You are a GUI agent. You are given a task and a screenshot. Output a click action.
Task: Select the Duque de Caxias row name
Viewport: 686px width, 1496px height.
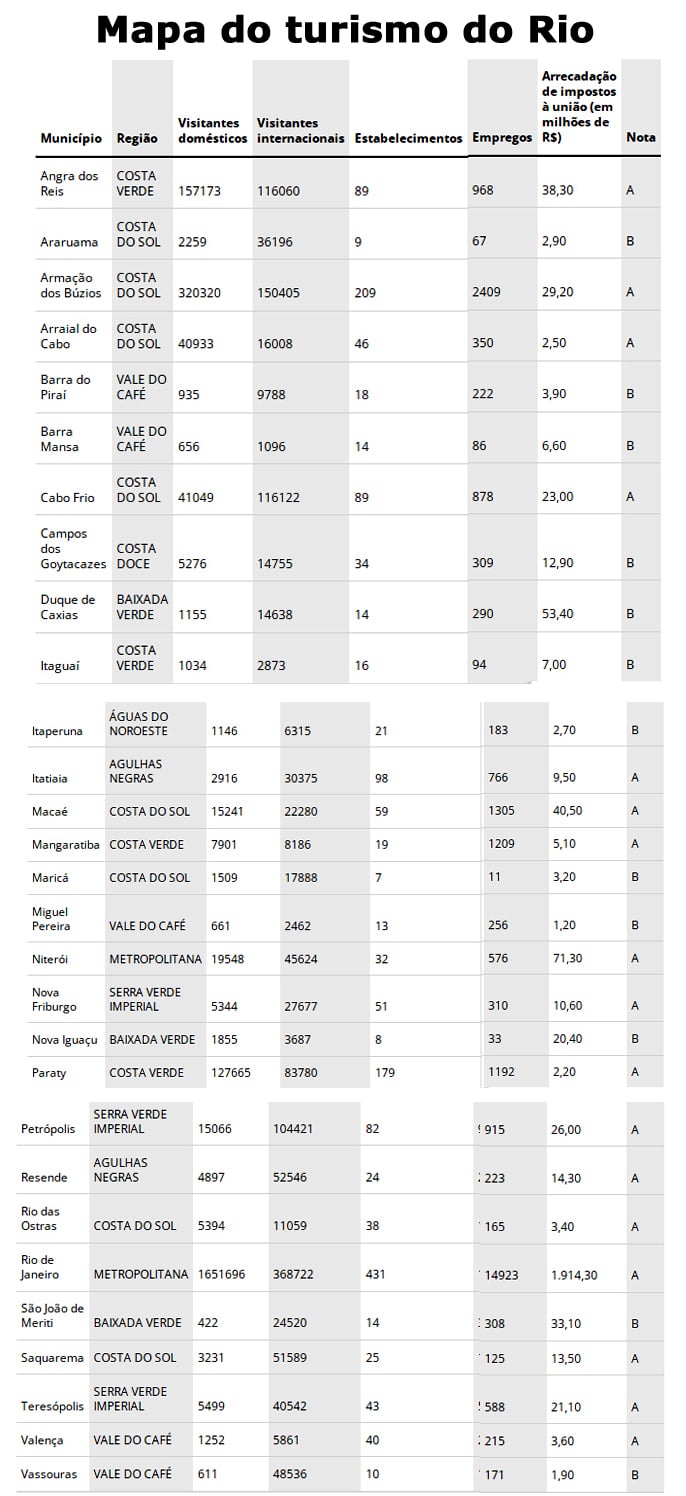(67, 607)
